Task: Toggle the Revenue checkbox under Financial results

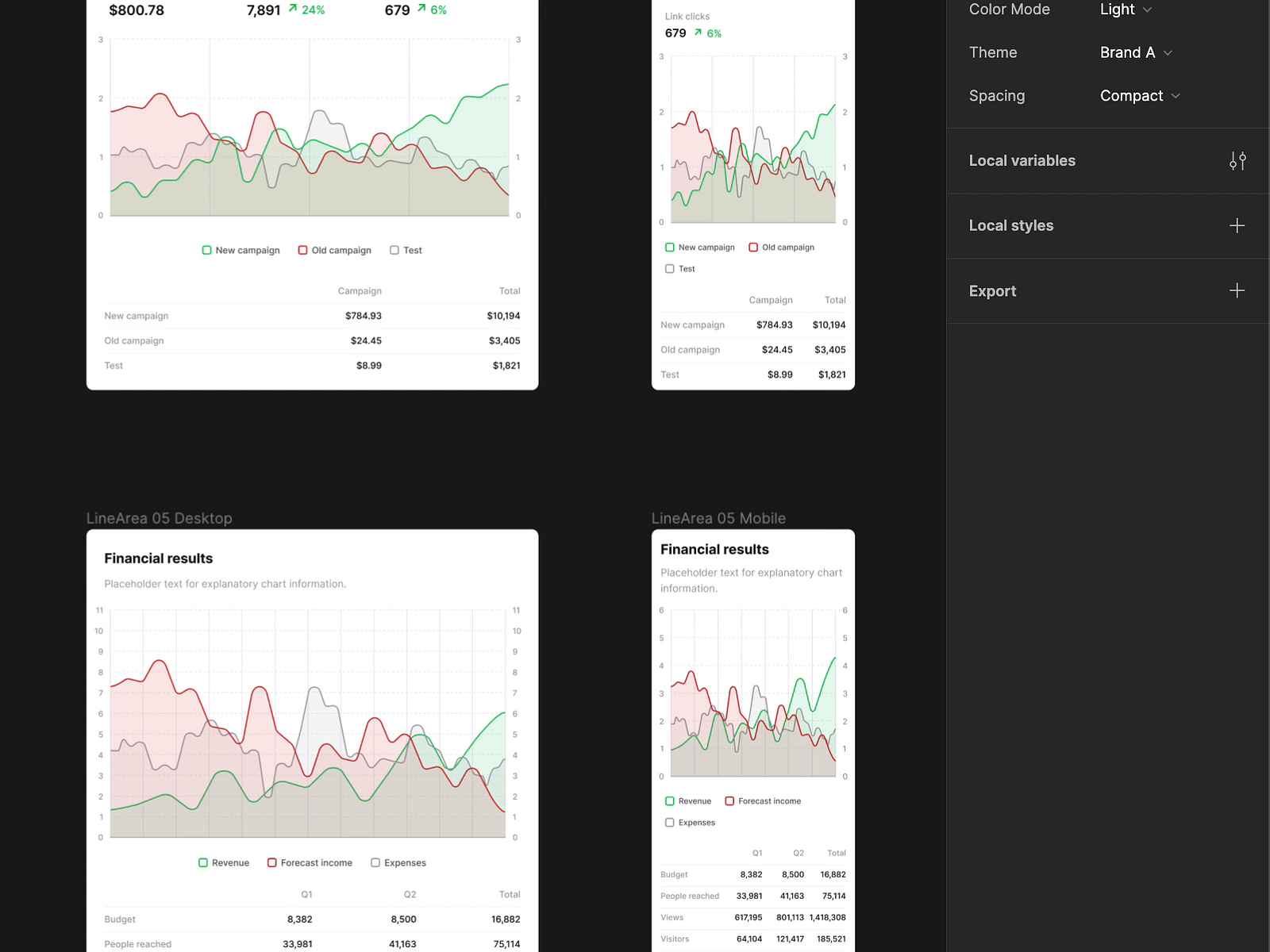Action: [x=203, y=862]
